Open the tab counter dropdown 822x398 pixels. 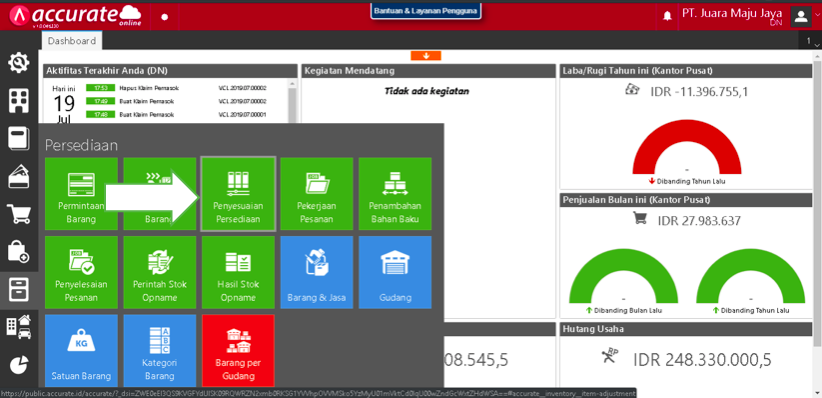coord(811,41)
